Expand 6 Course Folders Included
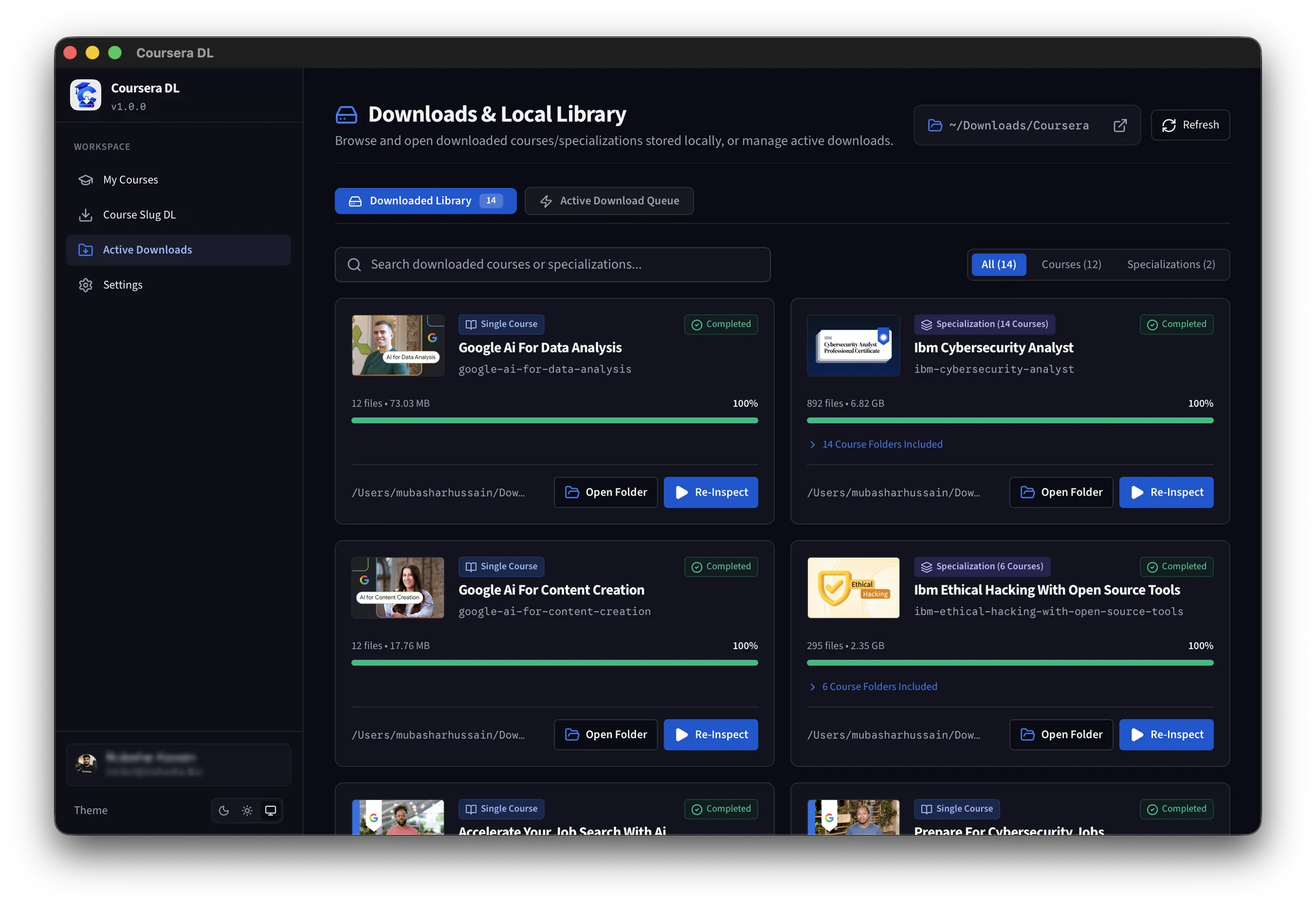Viewport: 1316px width, 907px height. coord(873,686)
